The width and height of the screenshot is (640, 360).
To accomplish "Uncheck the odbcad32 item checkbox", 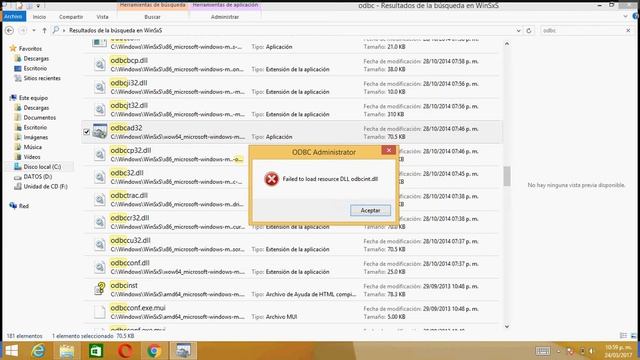I will pos(87,132).
